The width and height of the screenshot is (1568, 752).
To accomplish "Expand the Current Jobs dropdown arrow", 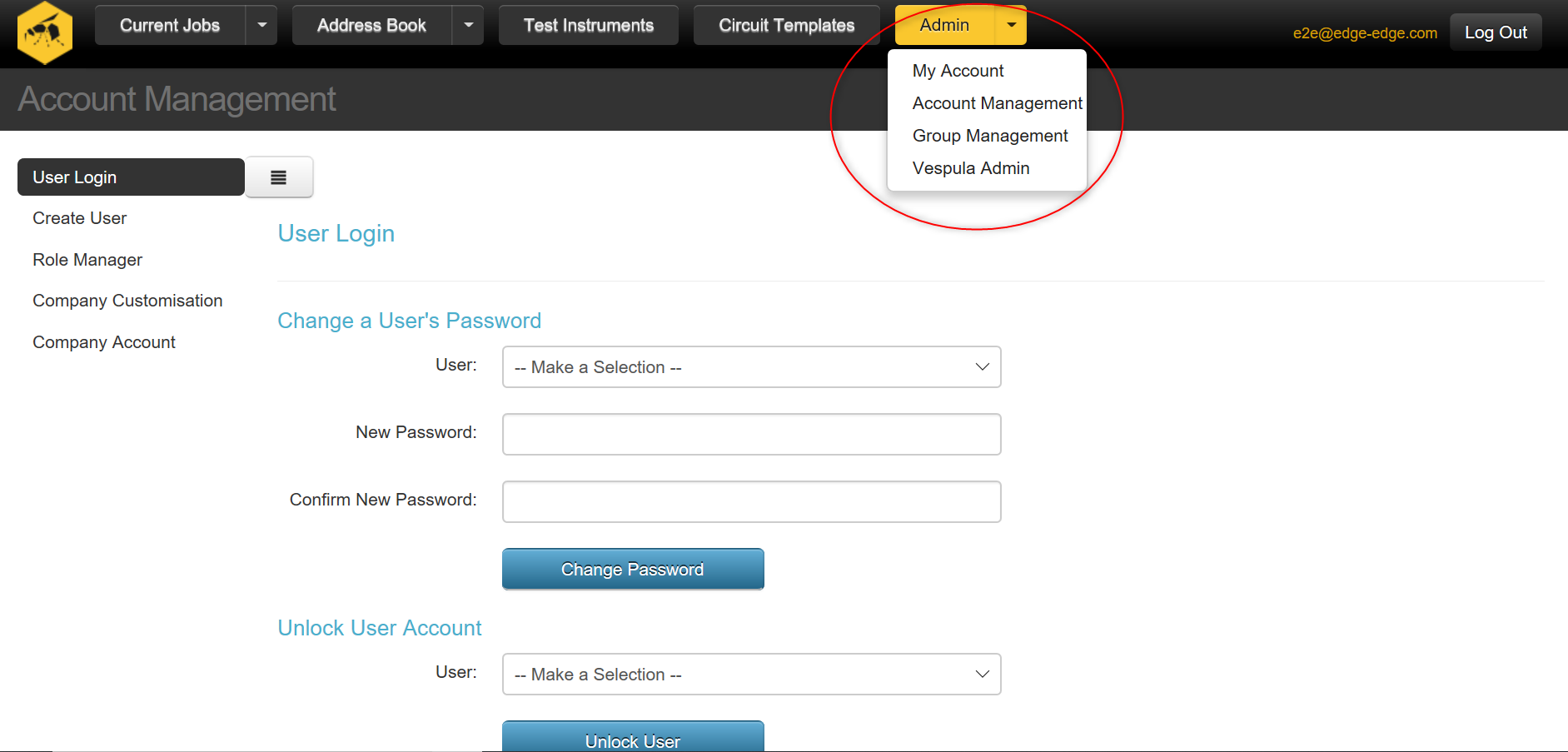I will tap(261, 25).
